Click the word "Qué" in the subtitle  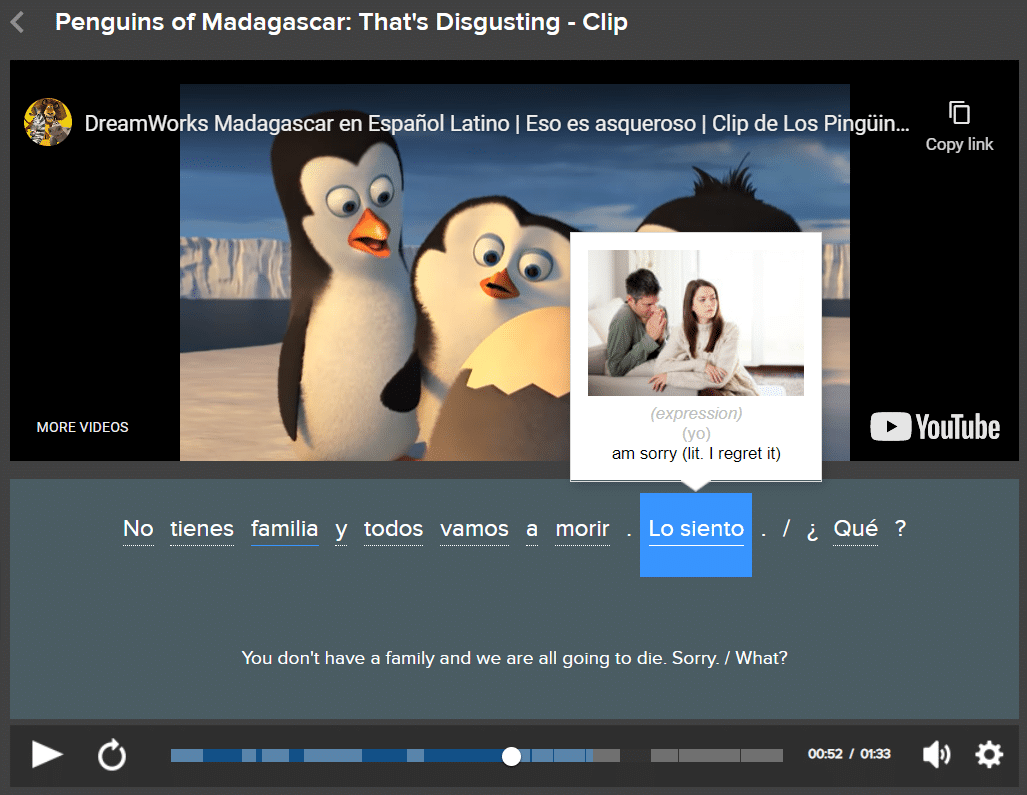point(855,529)
